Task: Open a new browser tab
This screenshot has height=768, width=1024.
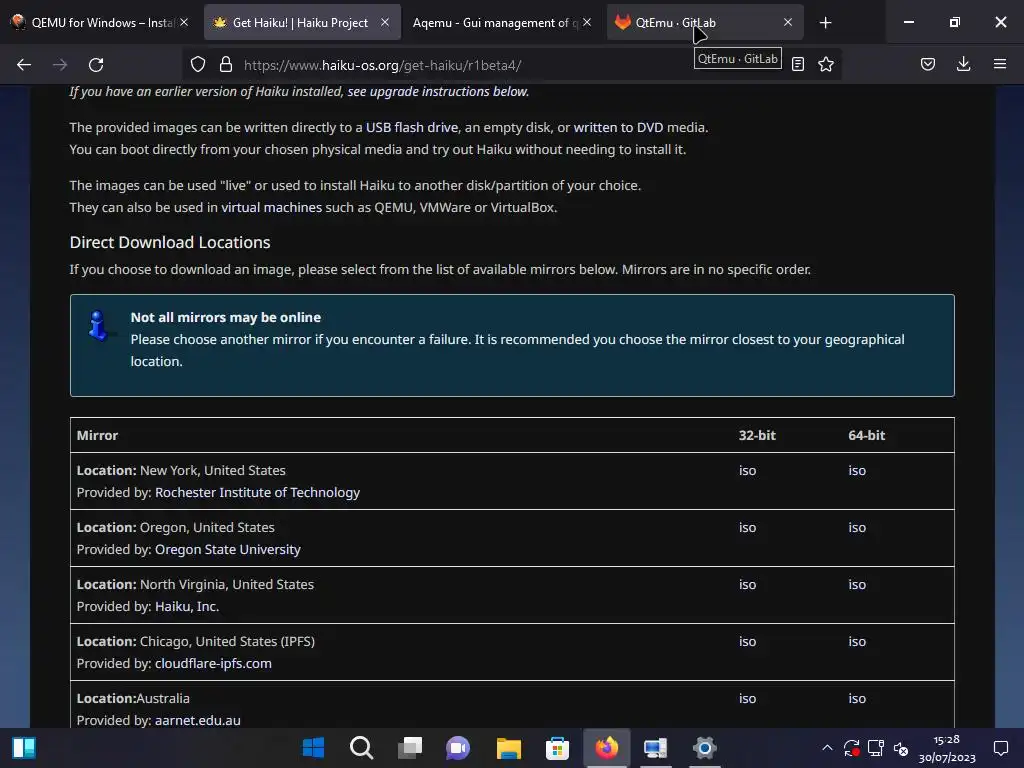Action: (825, 23)
